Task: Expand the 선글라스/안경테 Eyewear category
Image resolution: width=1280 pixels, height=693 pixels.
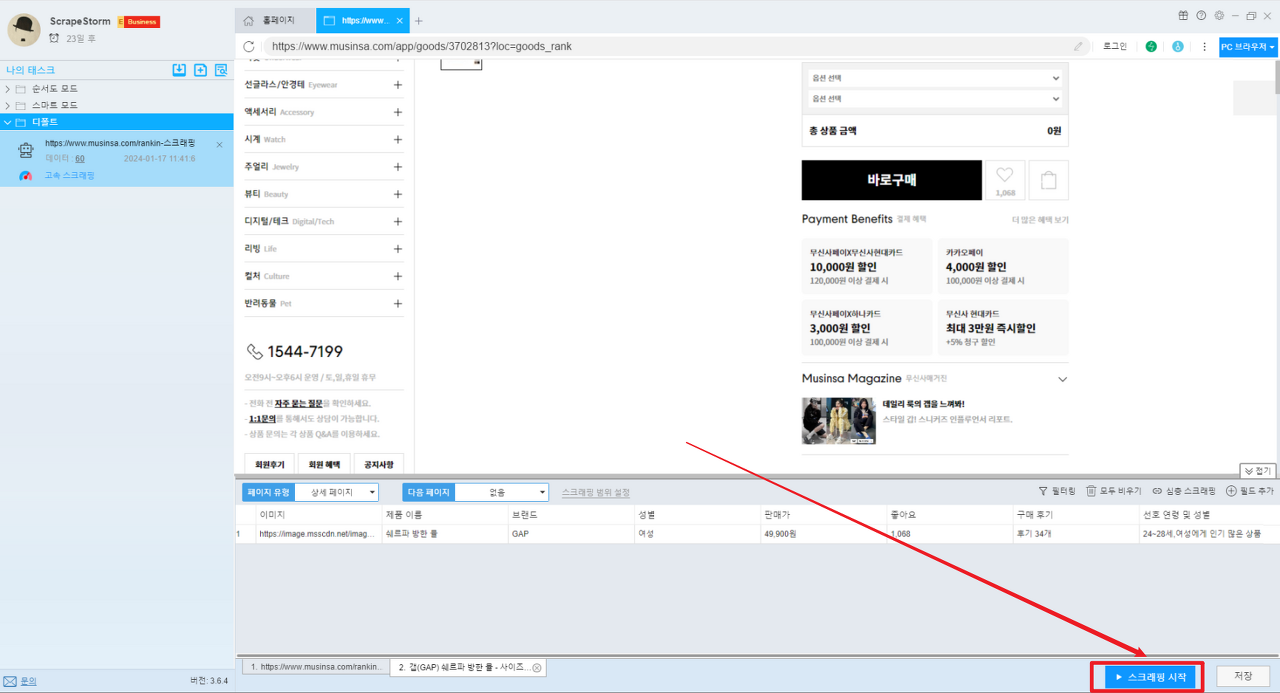Action: click(398, 85)
